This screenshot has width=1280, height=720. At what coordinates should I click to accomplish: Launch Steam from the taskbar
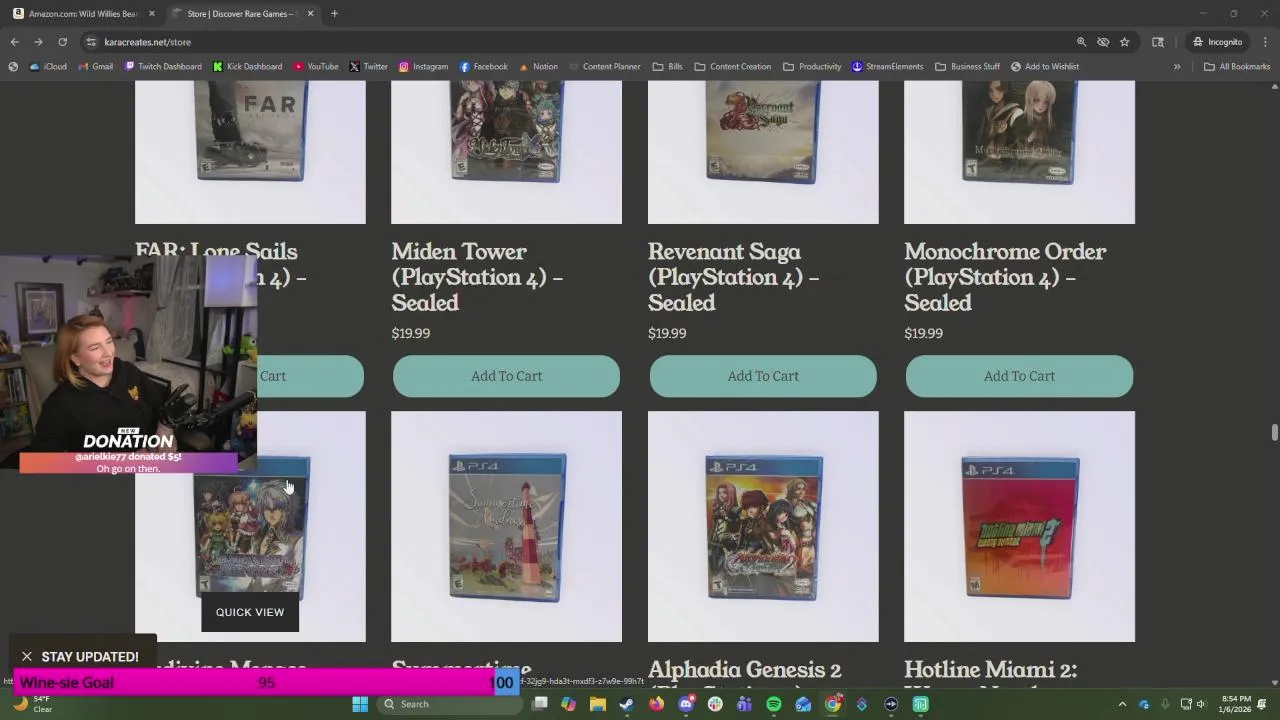[x=626, y=704]
